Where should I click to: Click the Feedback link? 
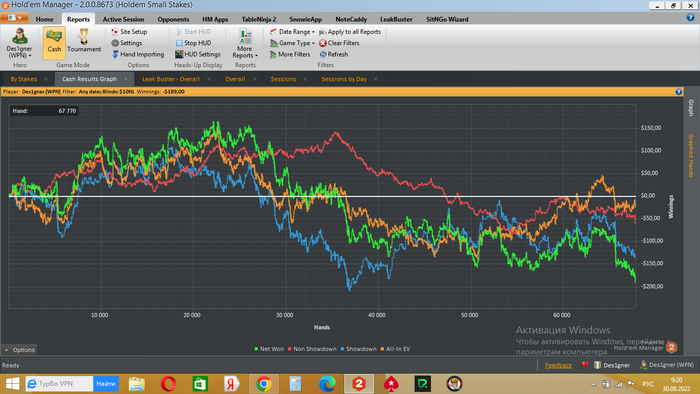[558, 365]
